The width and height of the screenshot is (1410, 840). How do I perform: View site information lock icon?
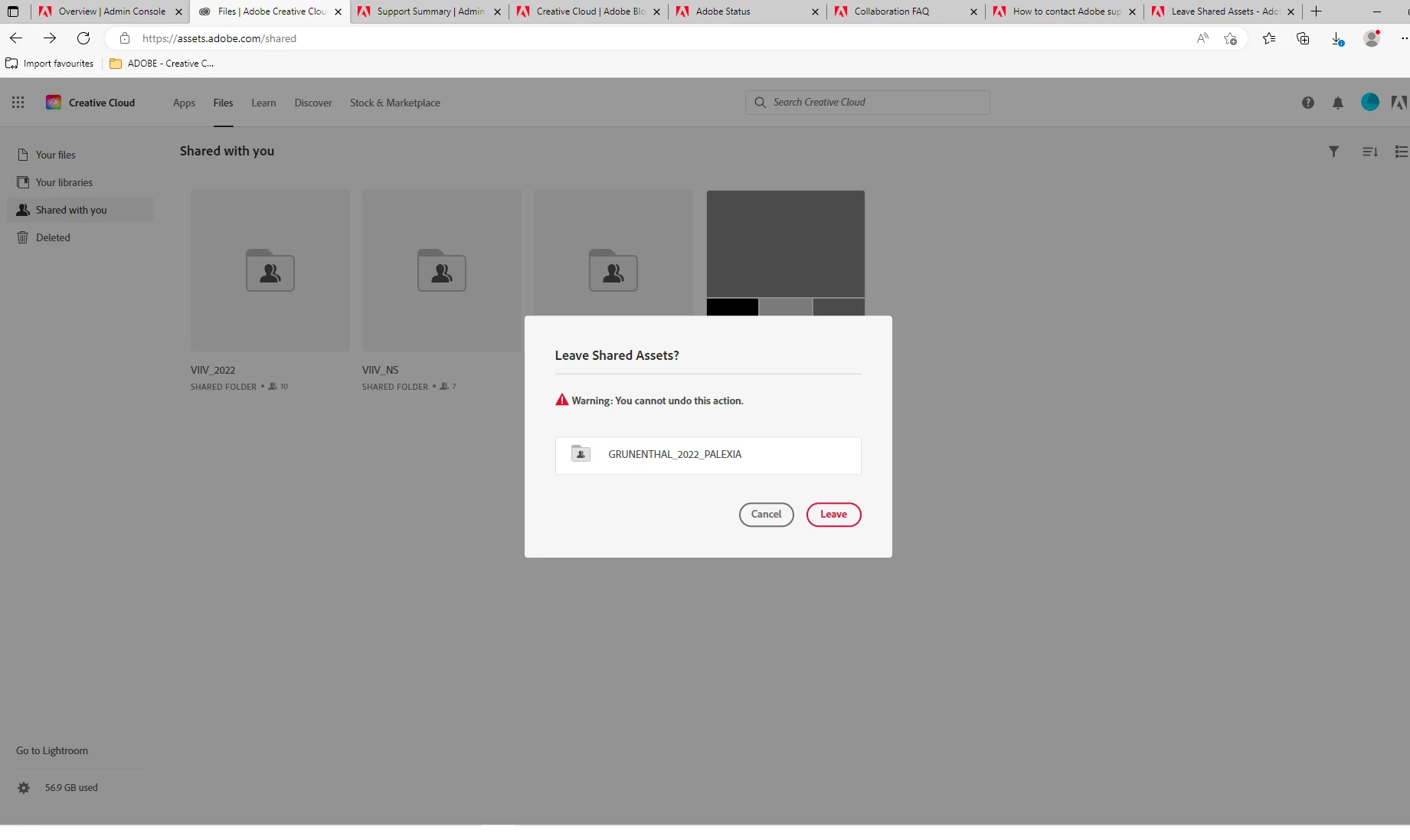pyautogui.click(x=125, y=38)
